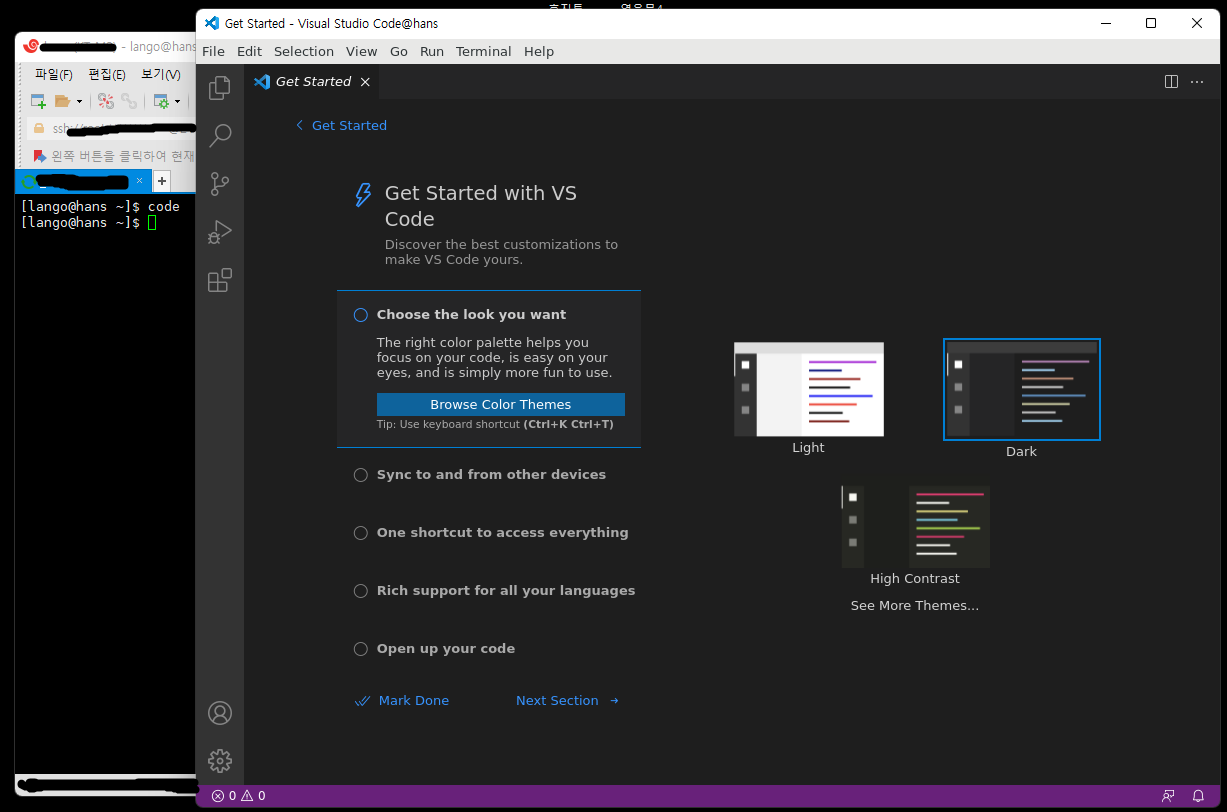Show problems via error and warning counts
Image resolution: width=1227 pixels, height=812 pixels.
pos(238,796)
